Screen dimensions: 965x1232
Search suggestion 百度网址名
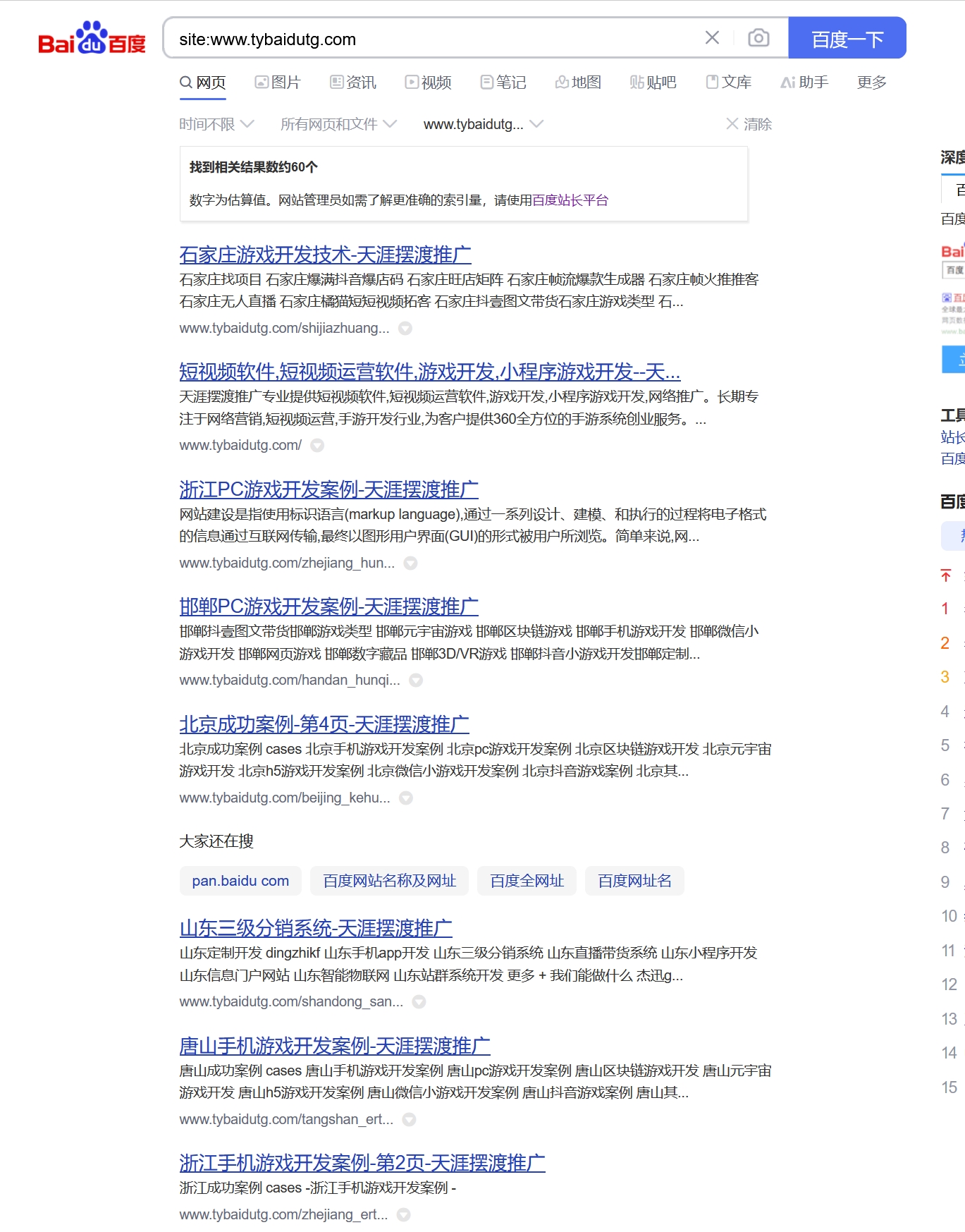634,881
